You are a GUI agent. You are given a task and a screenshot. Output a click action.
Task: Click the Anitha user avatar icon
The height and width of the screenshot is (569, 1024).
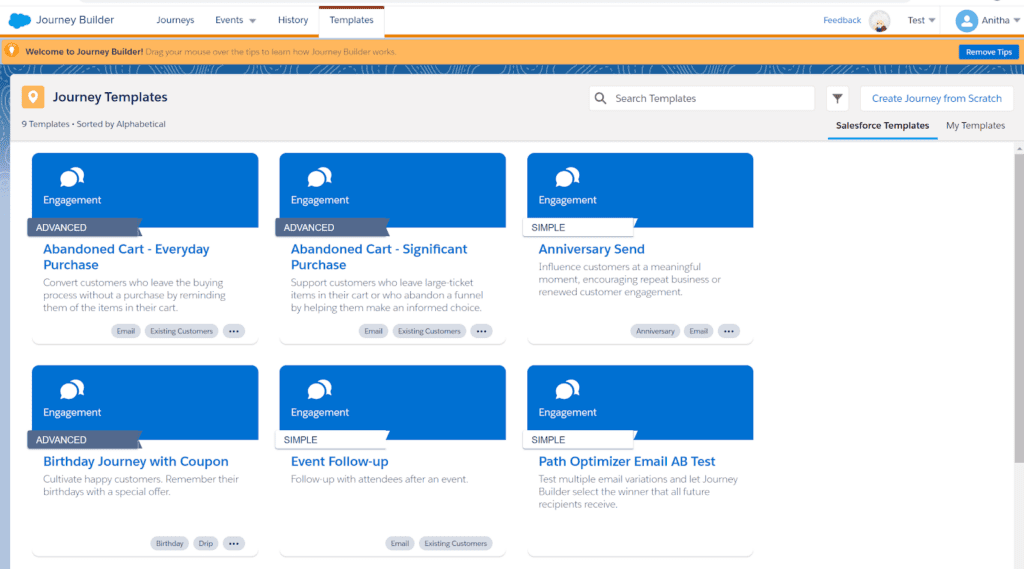click(966, 20)
